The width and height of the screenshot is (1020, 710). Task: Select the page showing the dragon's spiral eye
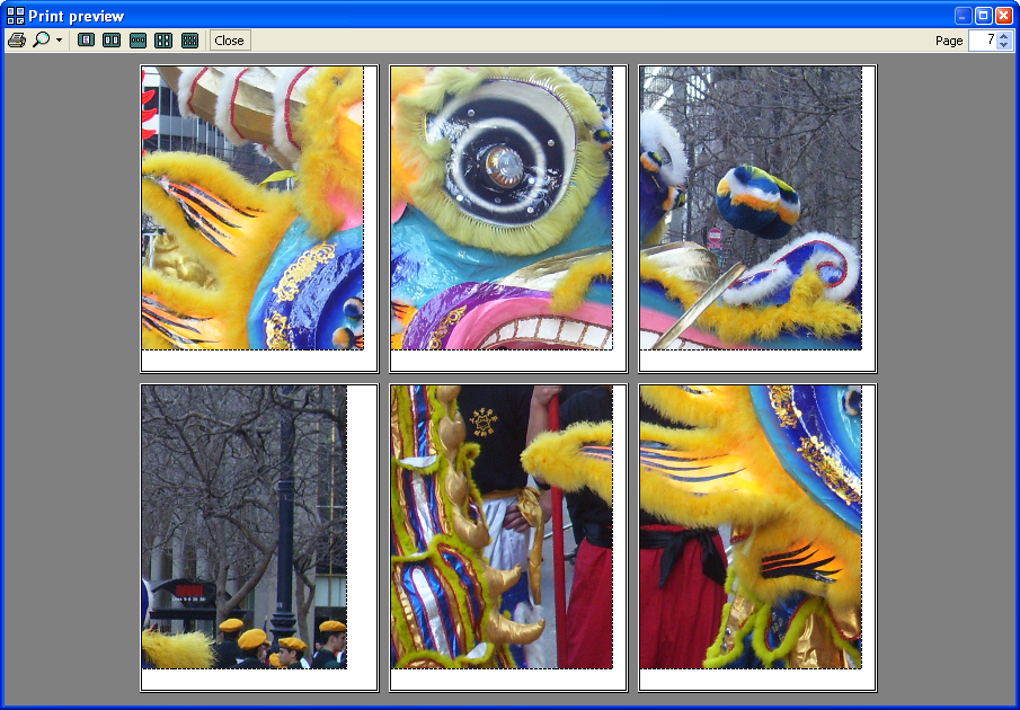[x=508, y=218]
